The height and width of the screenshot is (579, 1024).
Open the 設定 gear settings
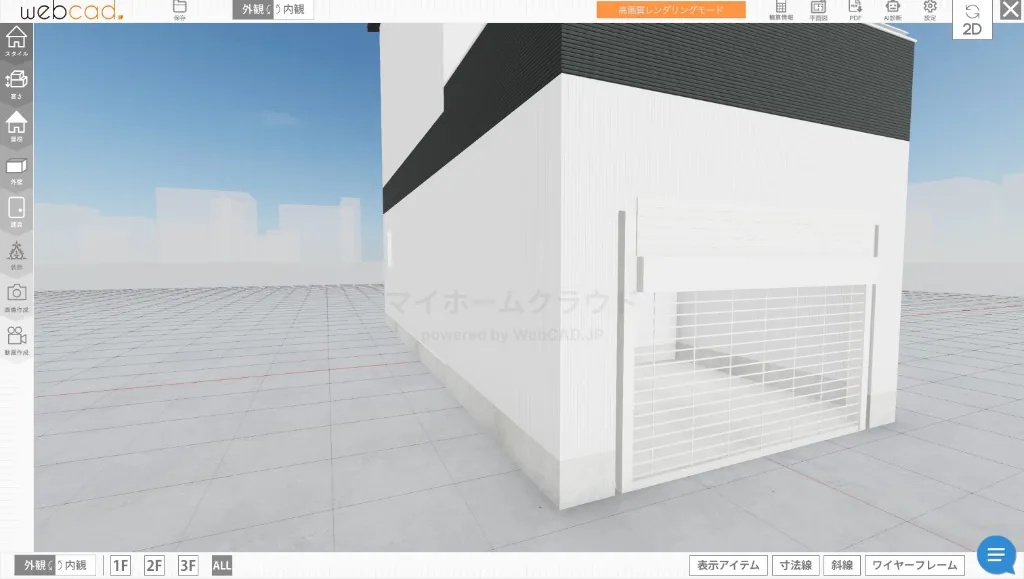(930, 10)
